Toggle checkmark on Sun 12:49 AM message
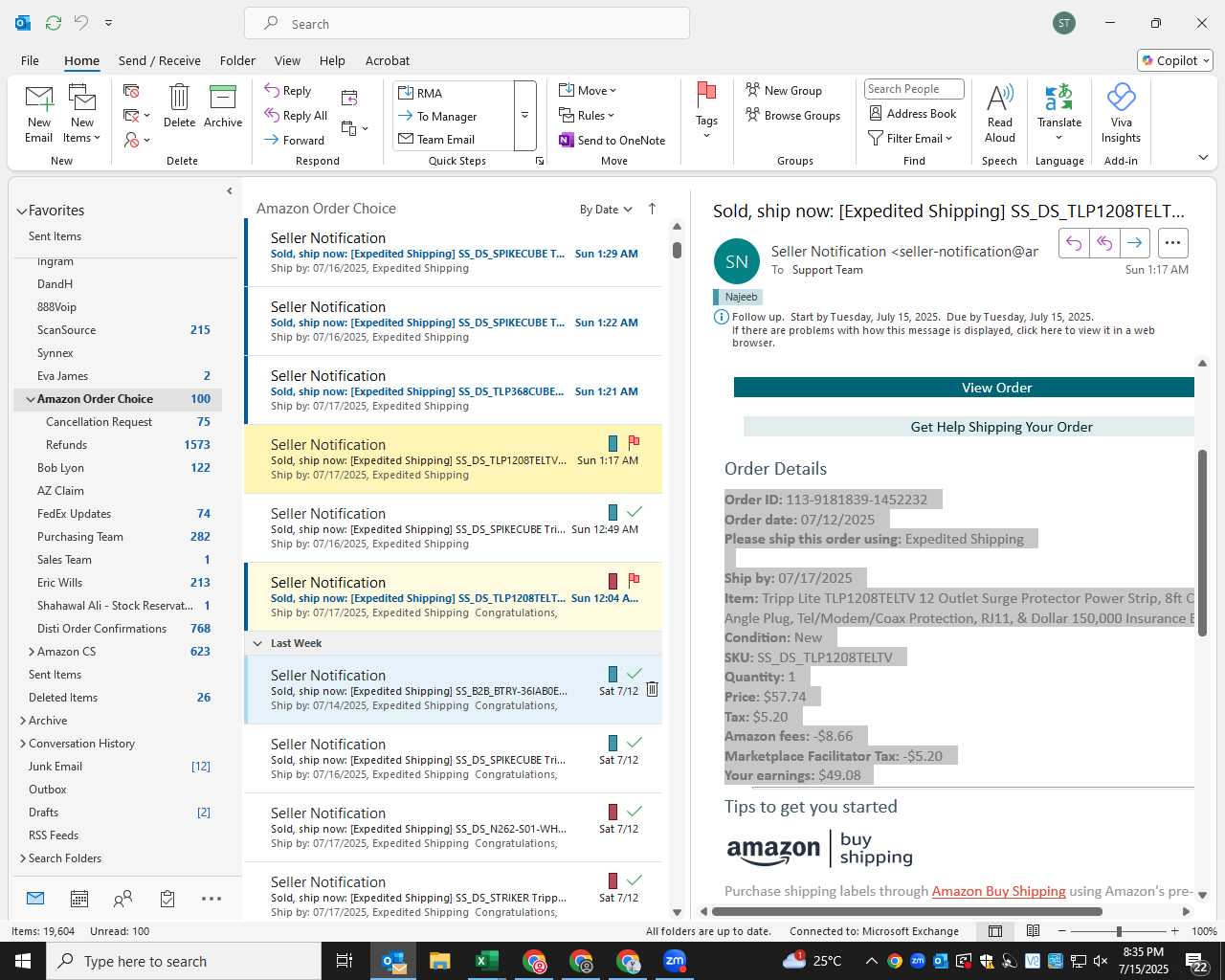This screenshot has height=980, width=1225. click(634, 512)
